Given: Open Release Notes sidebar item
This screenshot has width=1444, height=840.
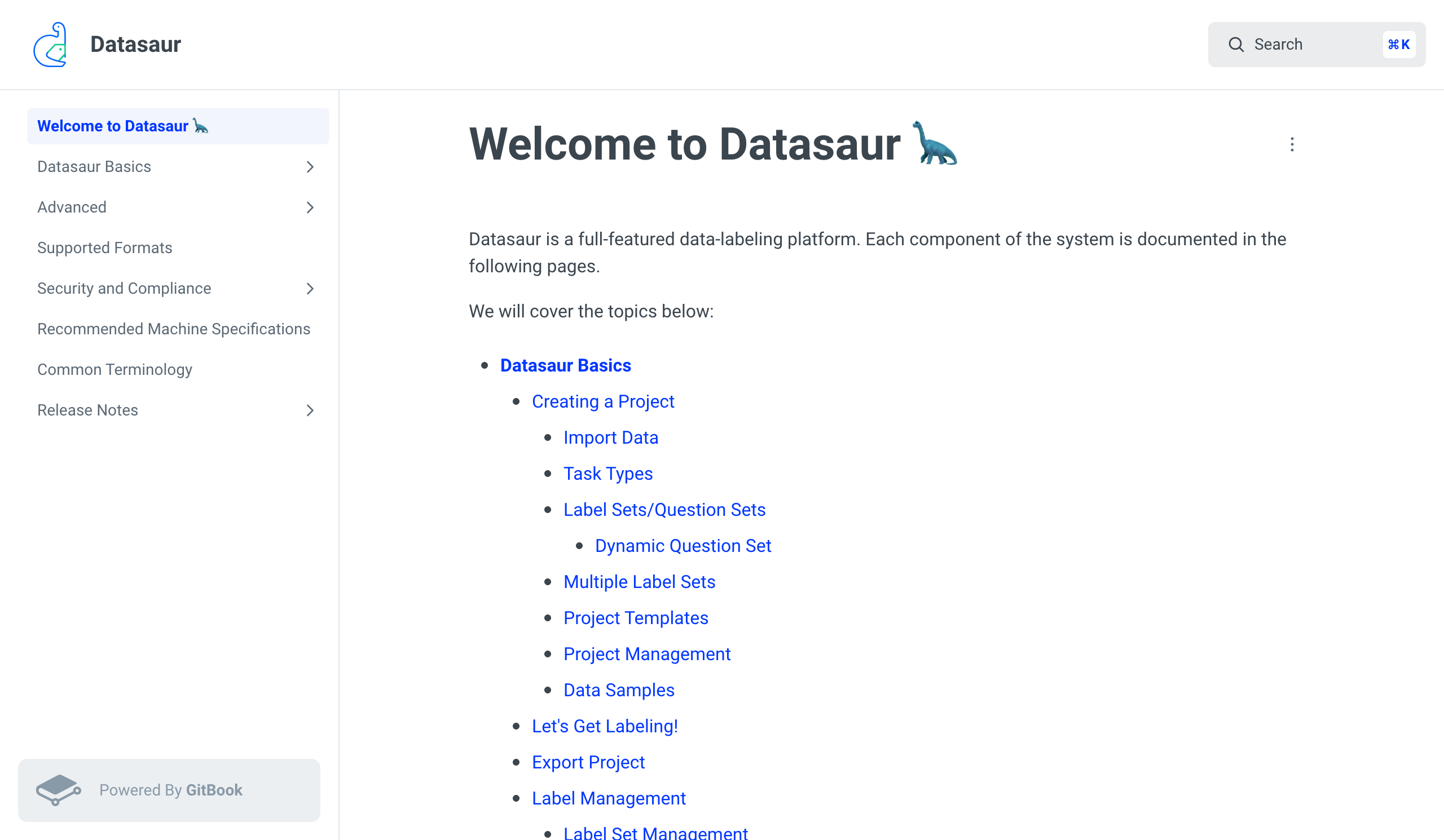Looking at the screenshot, I should click(x=178, y=410).
